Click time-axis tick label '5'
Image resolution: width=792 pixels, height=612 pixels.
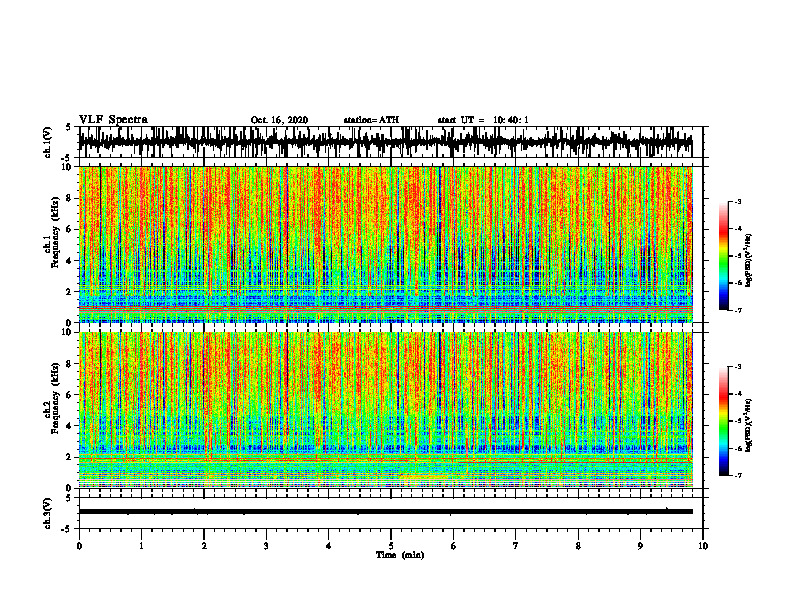391,546
